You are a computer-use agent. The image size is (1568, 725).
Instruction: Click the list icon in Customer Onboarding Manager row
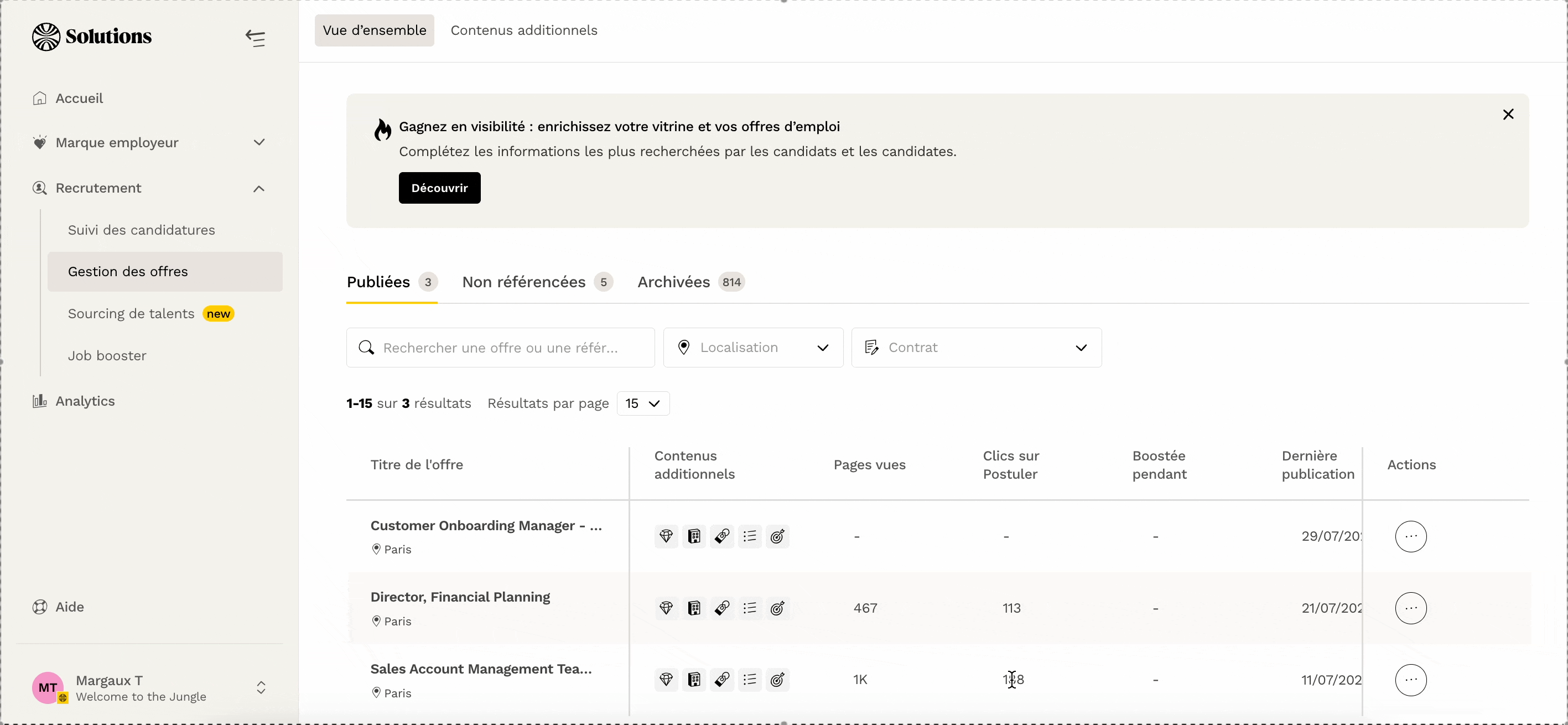click(749, 536)
